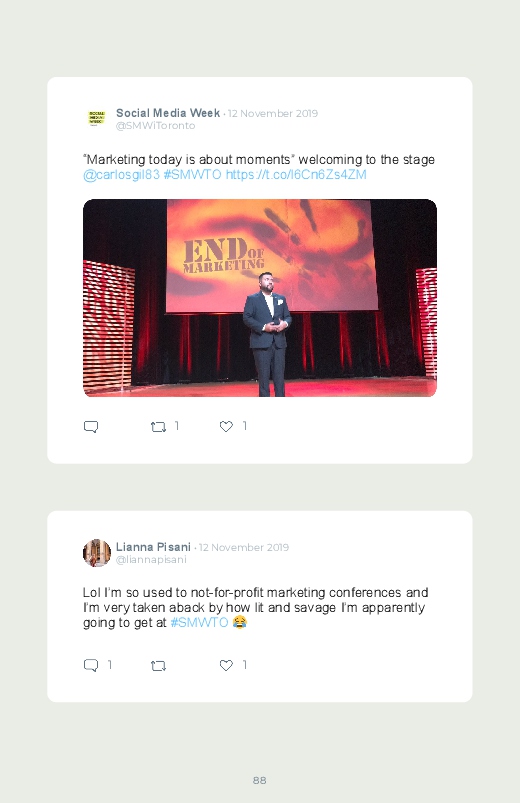This screenshot has height=803, width=520.
Task: Open #SMWTO hashtag in first tweet
Action: (192, 175)
